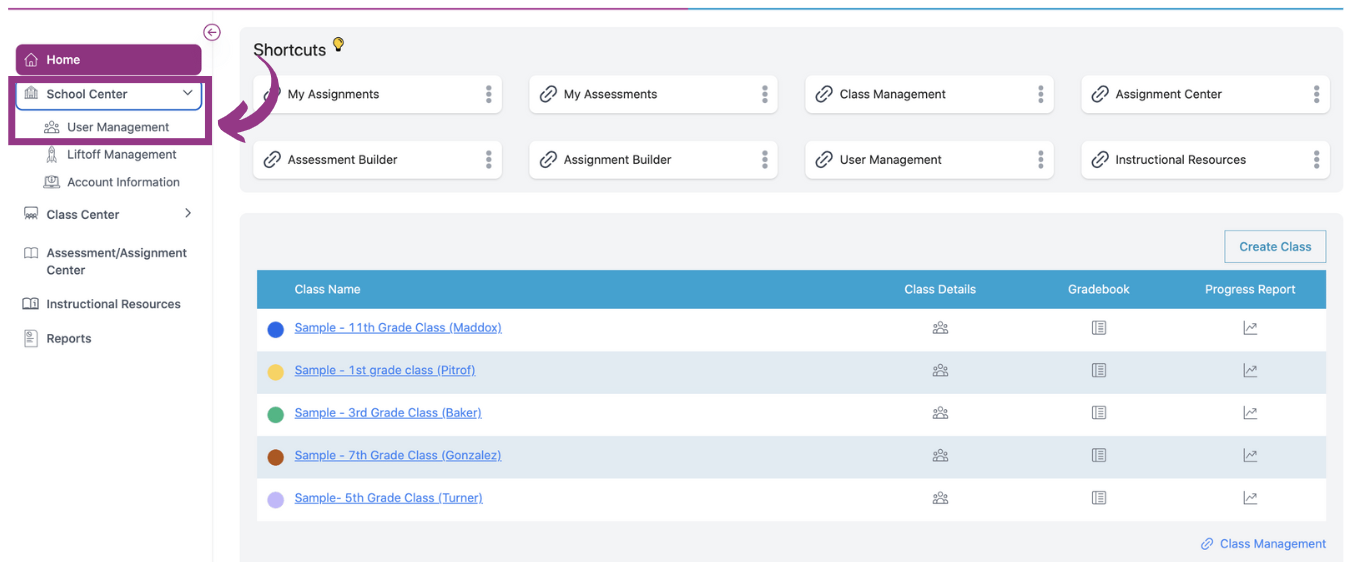The image size is (1350, 562).
Task: Click the Gradebook column header
Action: pos(1099,290)
